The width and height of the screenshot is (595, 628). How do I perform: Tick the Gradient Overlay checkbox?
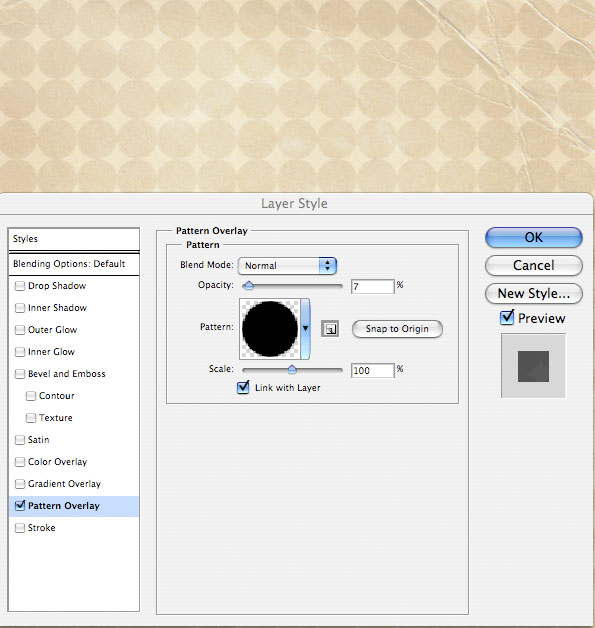pos(20,484)
